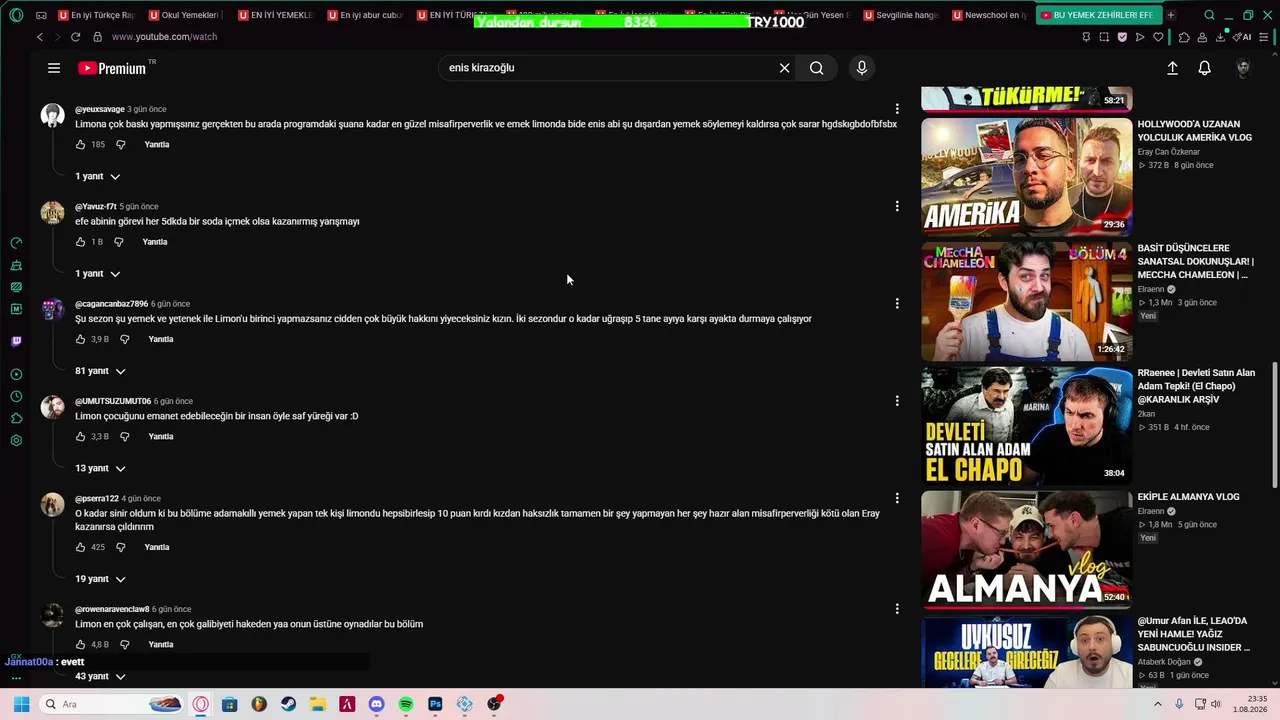Open Discord from the taskbar
The width and height of the screenshot is (1280, 720).
pyautogui.click(x=376, y=704)
